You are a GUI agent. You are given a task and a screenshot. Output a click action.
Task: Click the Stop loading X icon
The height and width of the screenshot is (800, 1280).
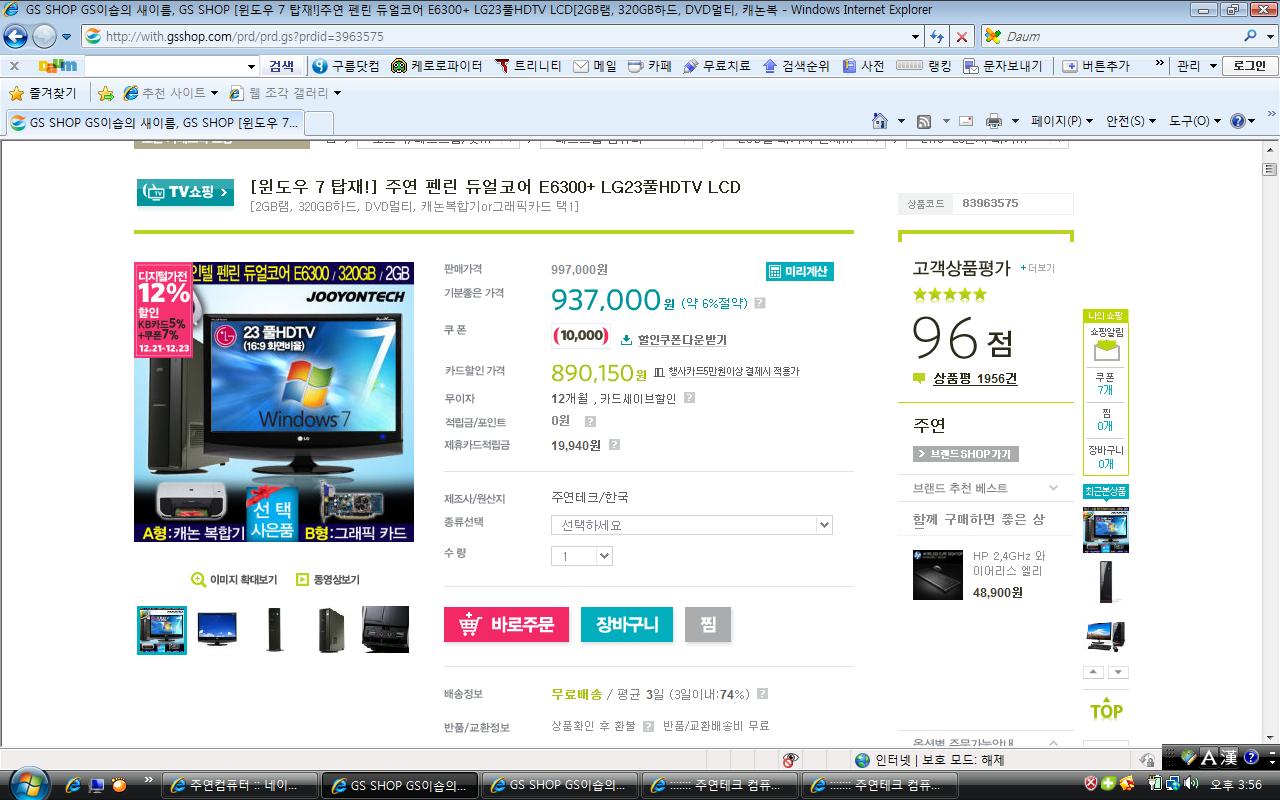[x=961, y=36]
